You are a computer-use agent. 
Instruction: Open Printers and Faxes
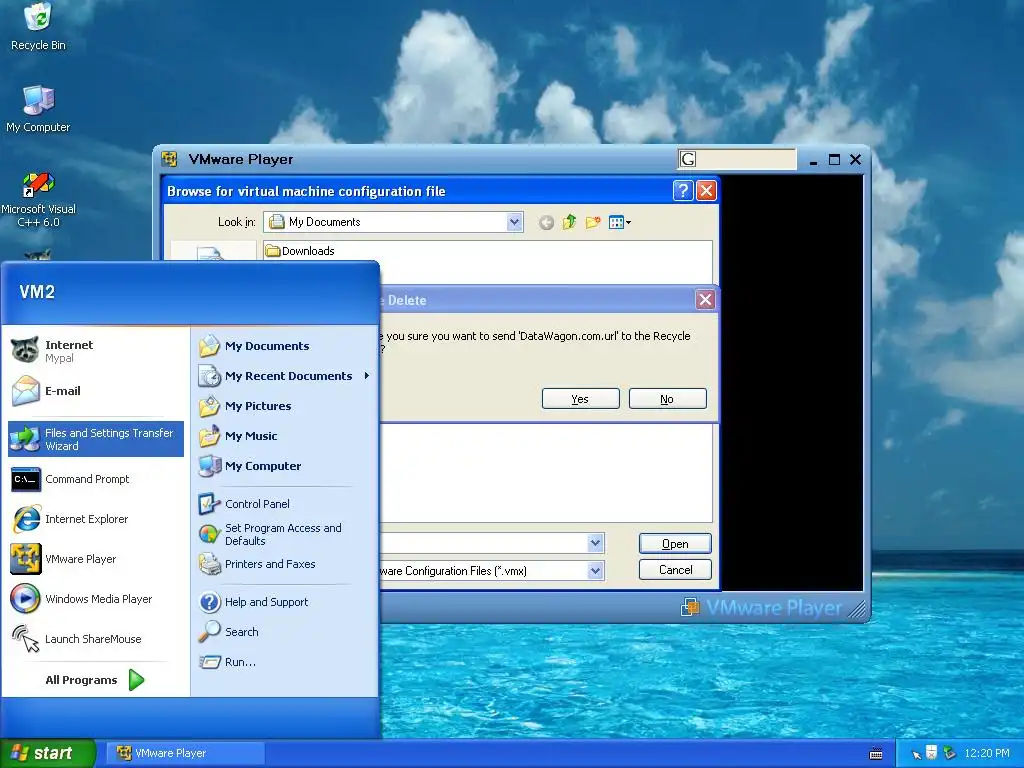click(284, 564)
